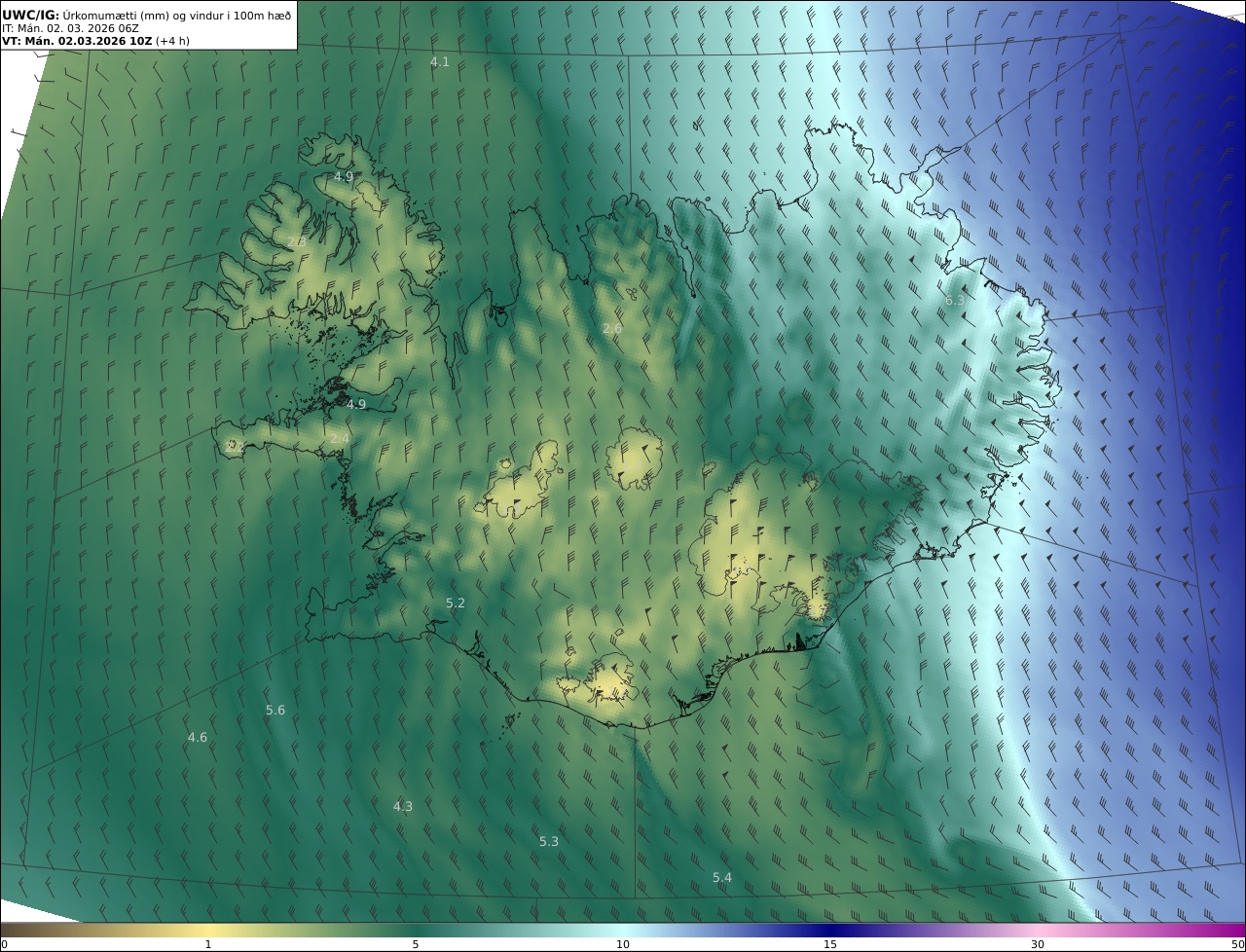Image resolution: width=1246 pixels, height=952 pixels.
Task: Click the '15' tick label on the colour scale
Action: tap(830, 944)
